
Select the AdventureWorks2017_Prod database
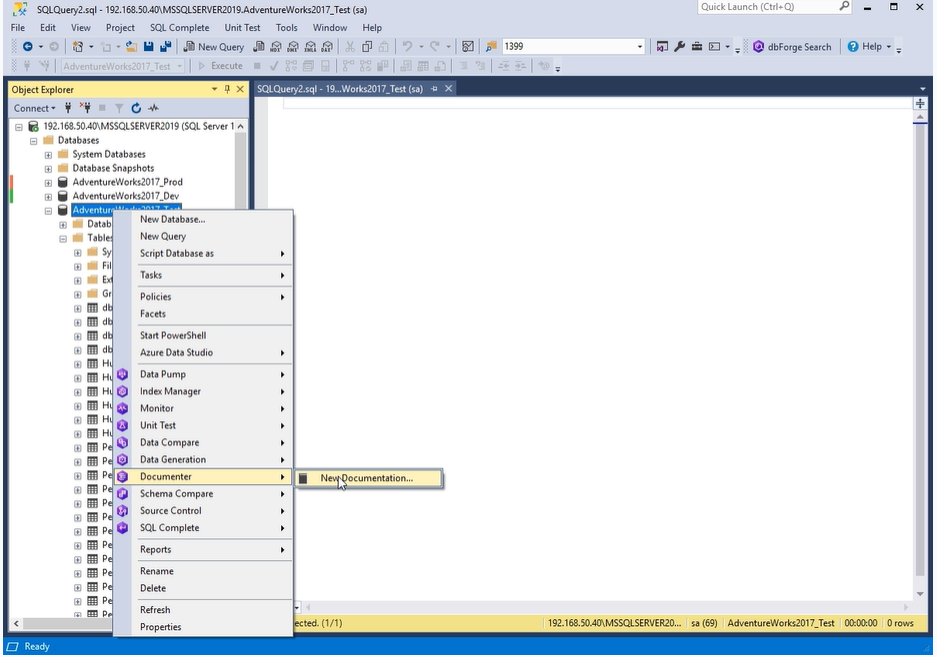[127, 182]
